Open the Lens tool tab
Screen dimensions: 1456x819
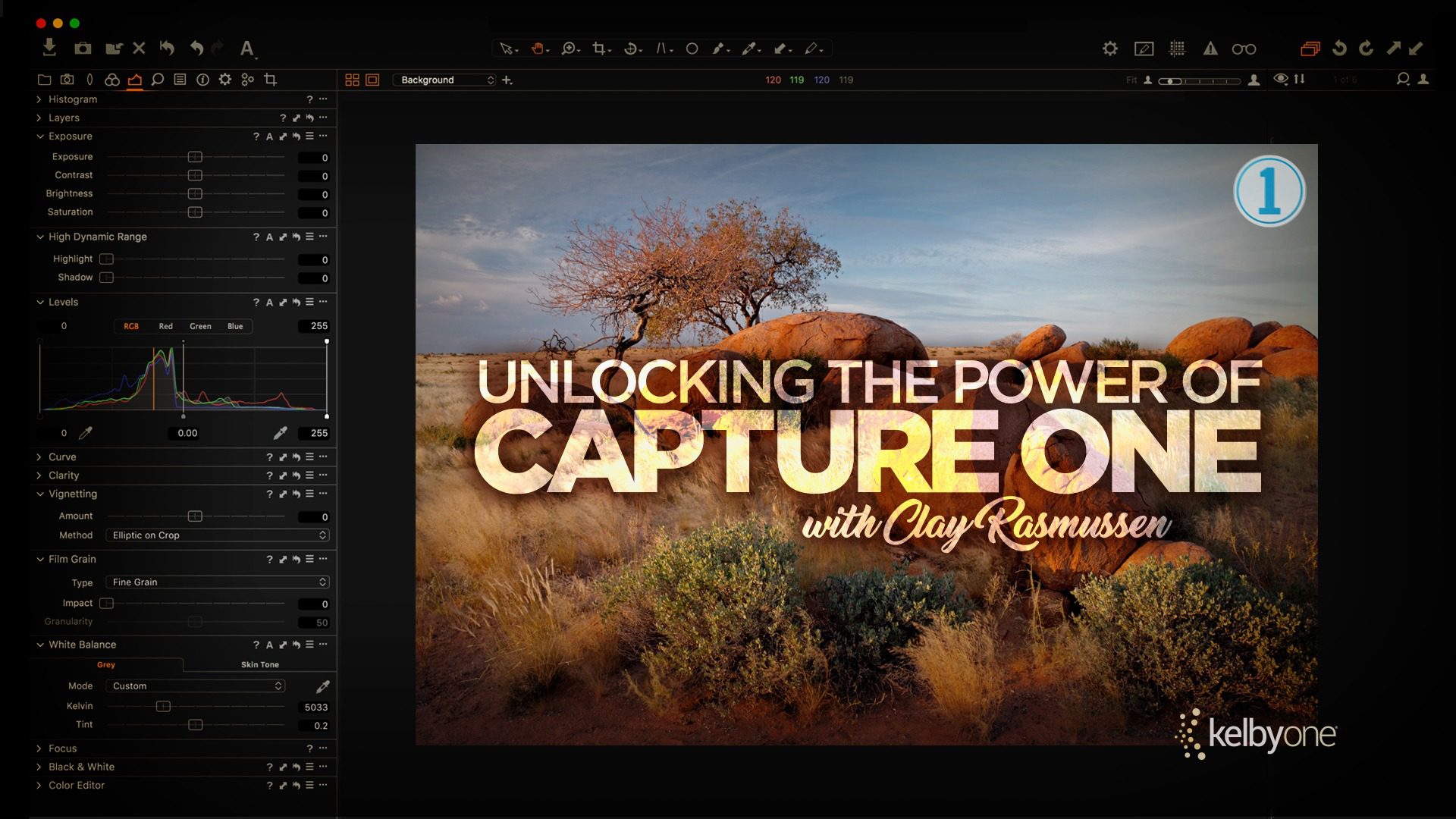(89, 80)
